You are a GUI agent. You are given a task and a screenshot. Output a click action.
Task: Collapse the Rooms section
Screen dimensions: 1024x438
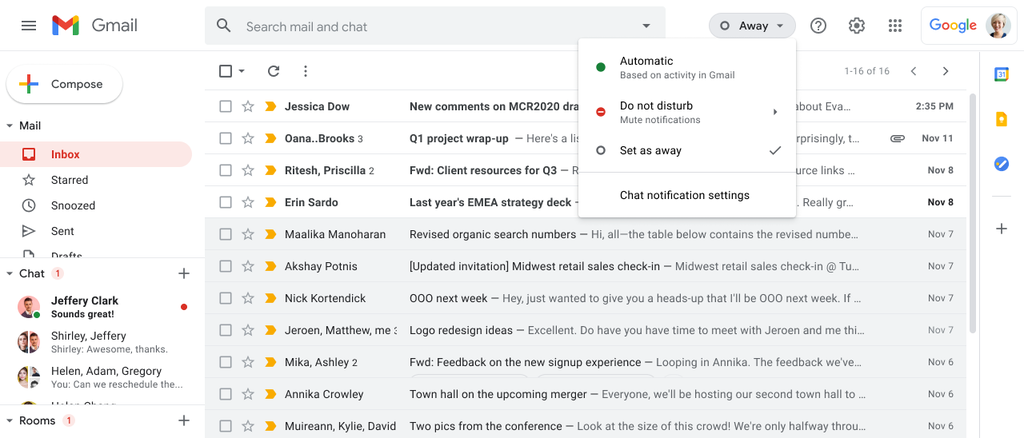9,420
